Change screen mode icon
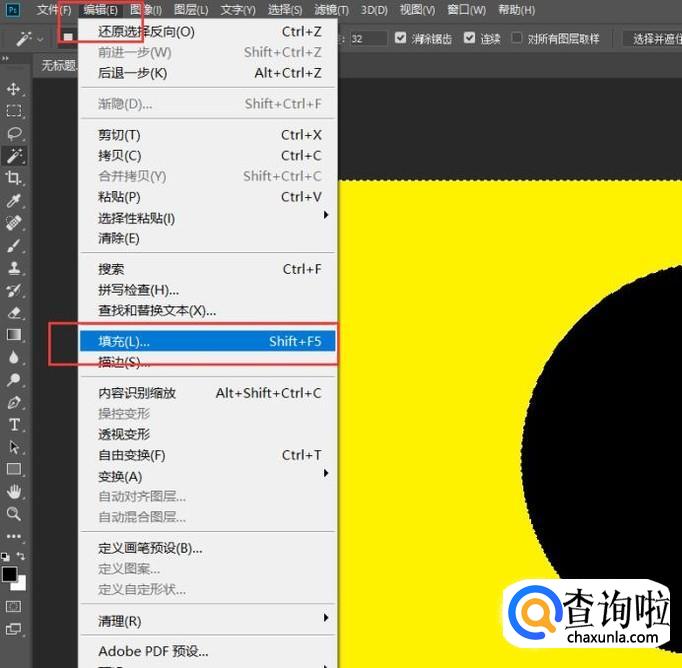682x668 pixels. pyautogui.click(x=13, y=629)
